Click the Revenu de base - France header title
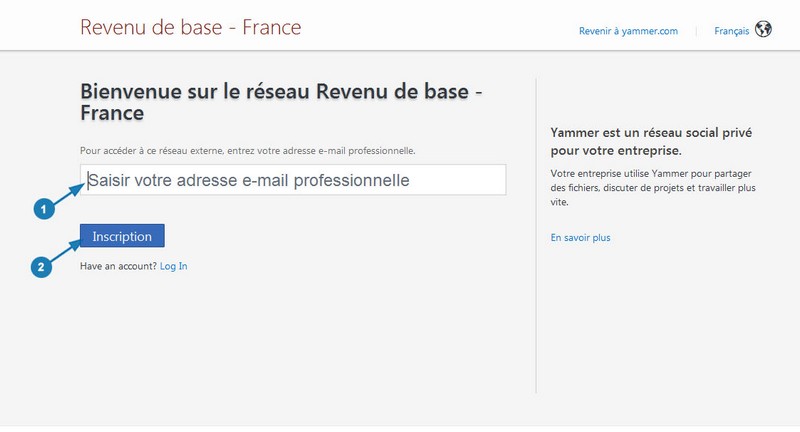Image resolution: width=800 pixels, height=432 pixels. (191, 27)
